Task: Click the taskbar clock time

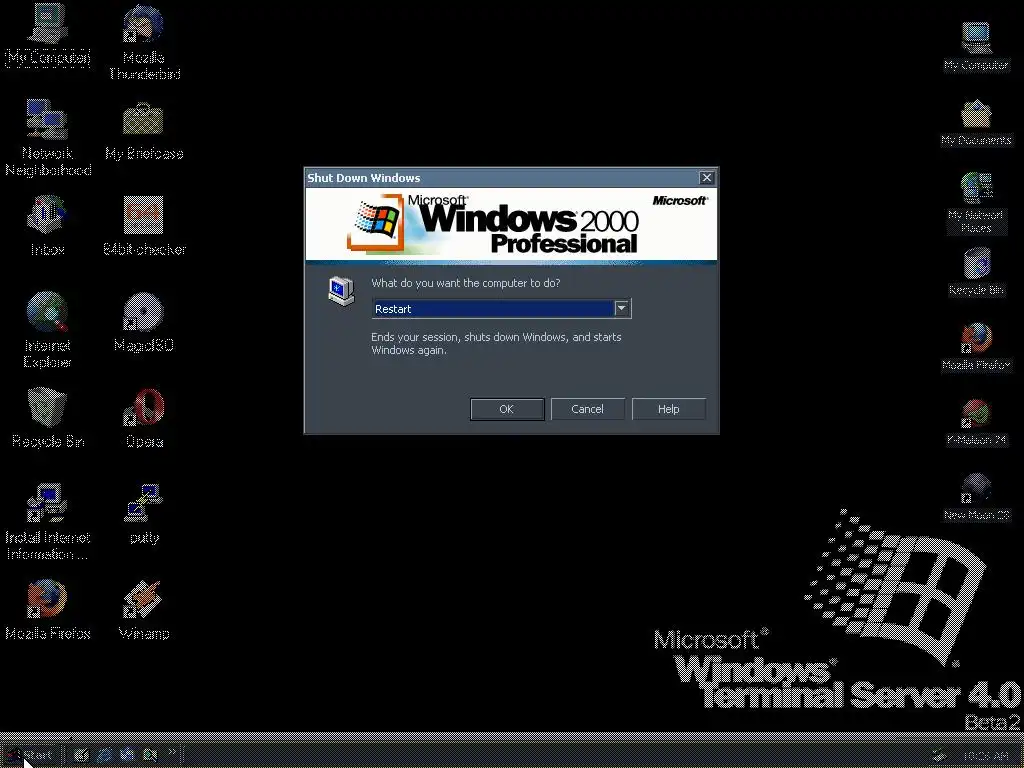Action: coord(985,756)
